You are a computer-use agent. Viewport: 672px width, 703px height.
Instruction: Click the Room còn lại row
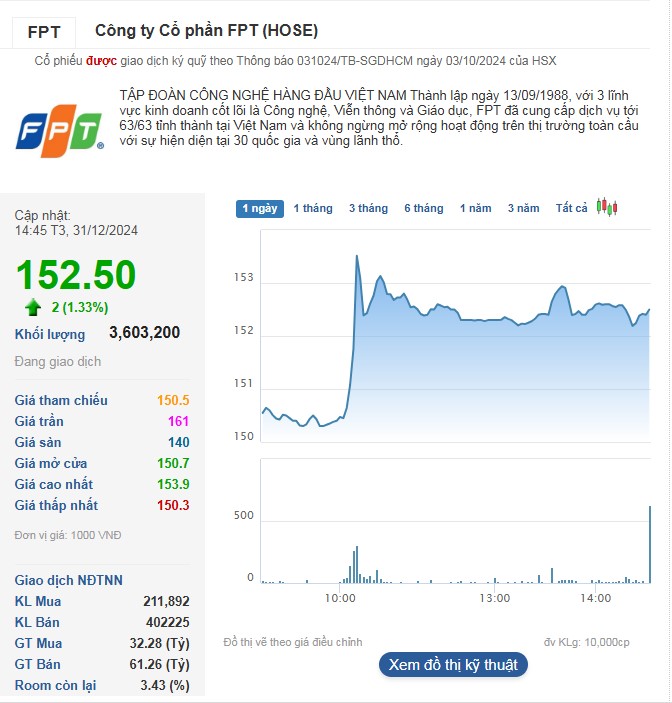point(100,685)
